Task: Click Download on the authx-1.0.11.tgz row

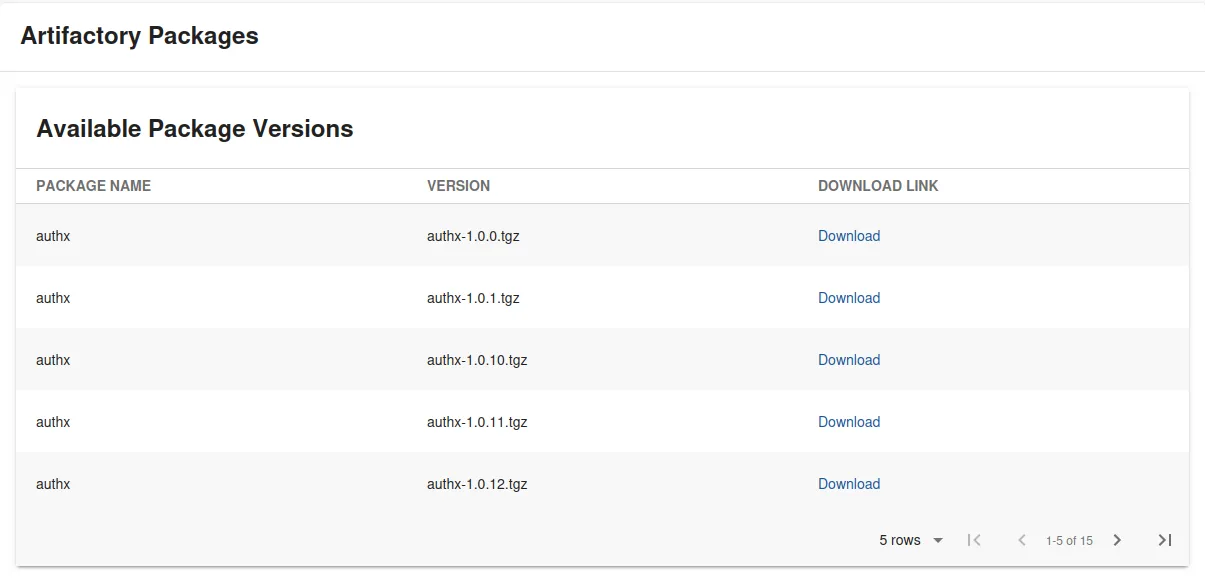Action: [x=849, y=422]
